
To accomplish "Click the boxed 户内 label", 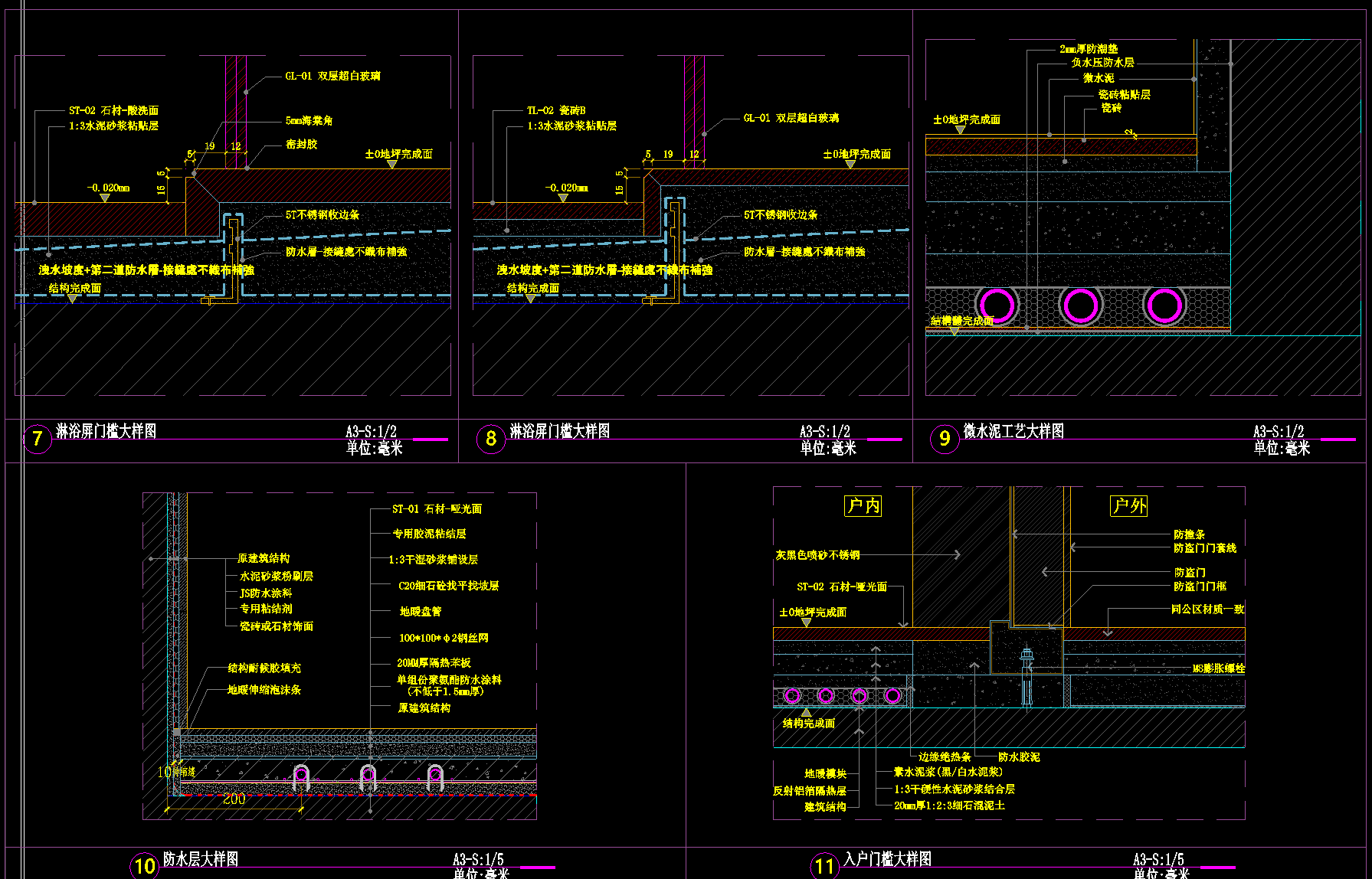I will click(863, 506).
